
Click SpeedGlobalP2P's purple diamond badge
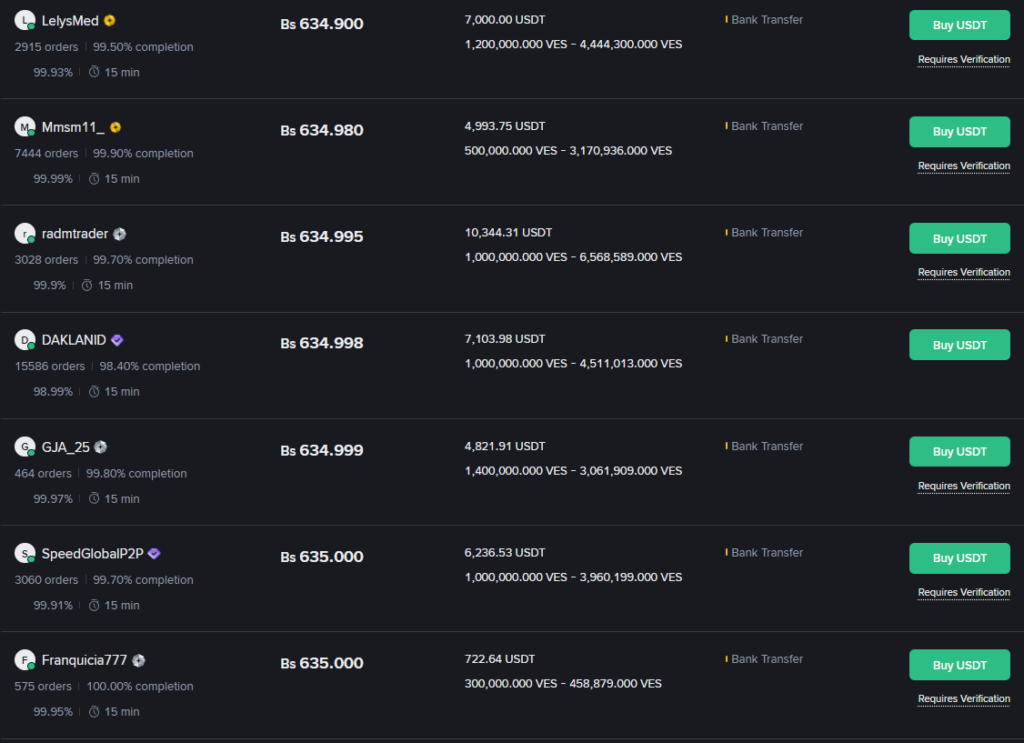[x=154, y=553]
